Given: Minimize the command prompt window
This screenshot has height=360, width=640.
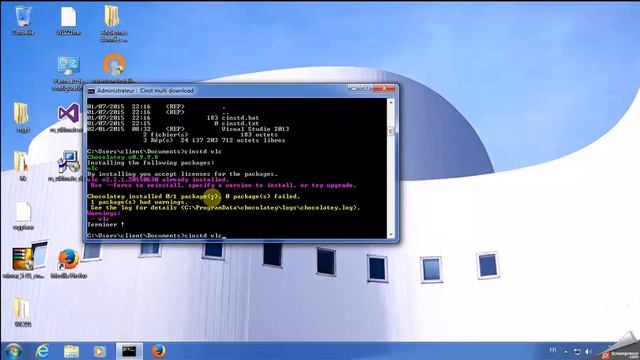Looking at the screenshot, I should [x=353, y=89].
